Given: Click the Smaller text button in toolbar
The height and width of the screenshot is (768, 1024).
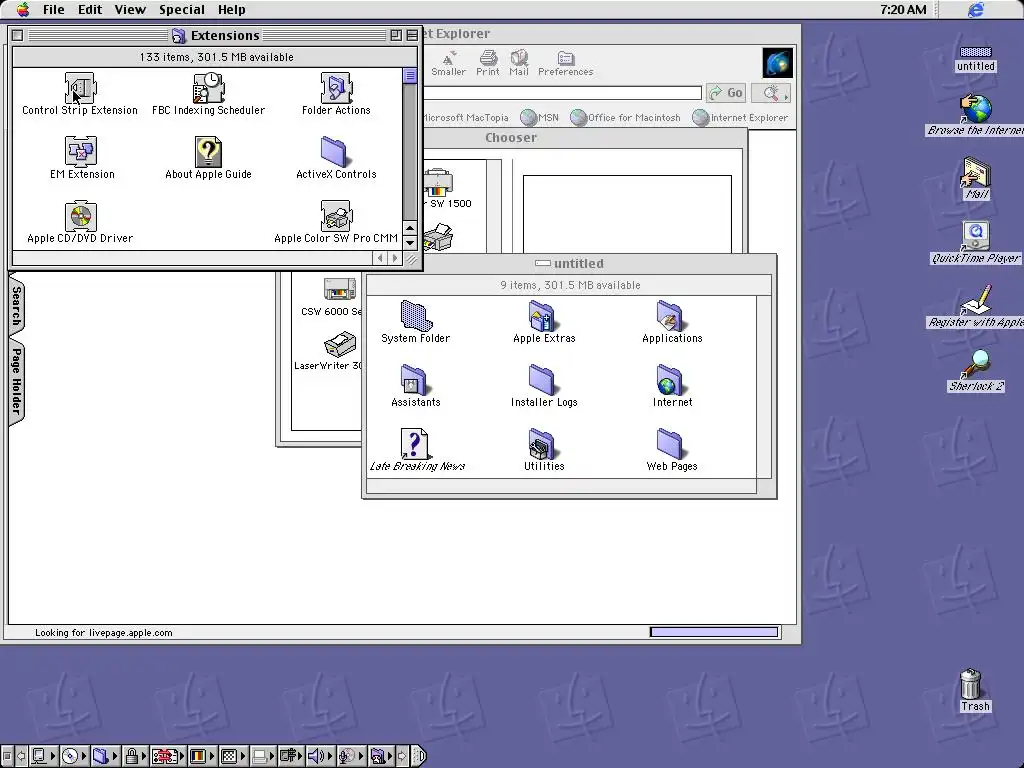Looking at the screenshot, I should (448, 63).
